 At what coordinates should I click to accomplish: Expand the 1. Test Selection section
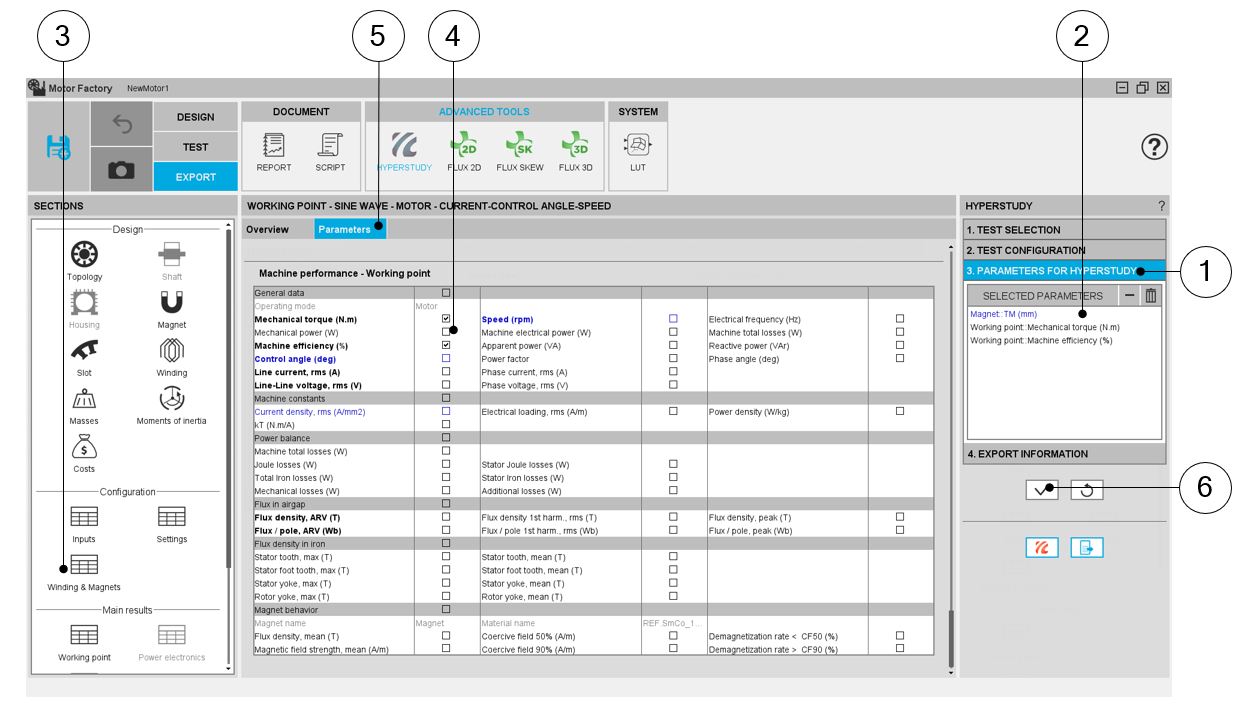coord(1064,230)
